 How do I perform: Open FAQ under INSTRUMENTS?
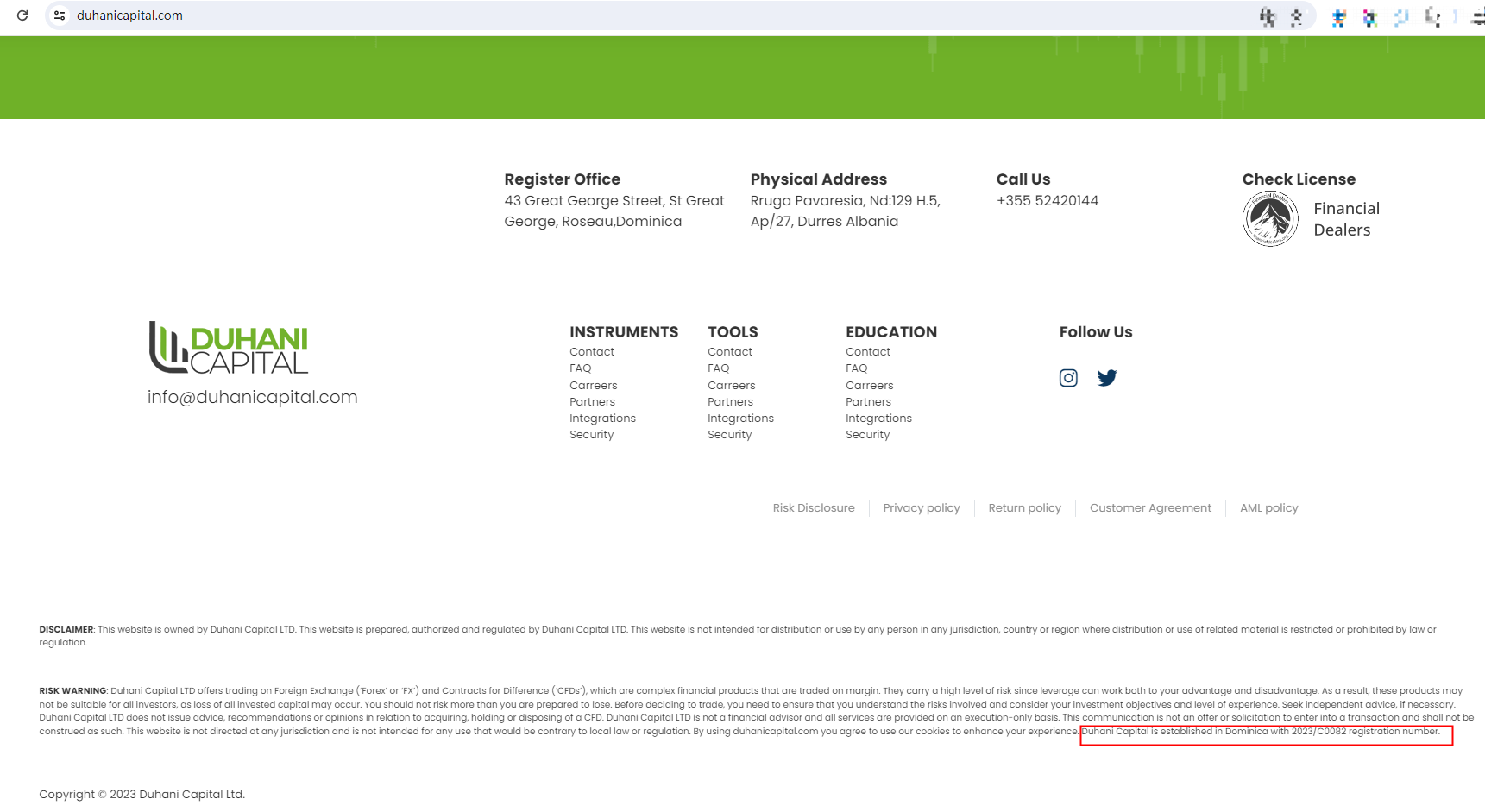581,368
